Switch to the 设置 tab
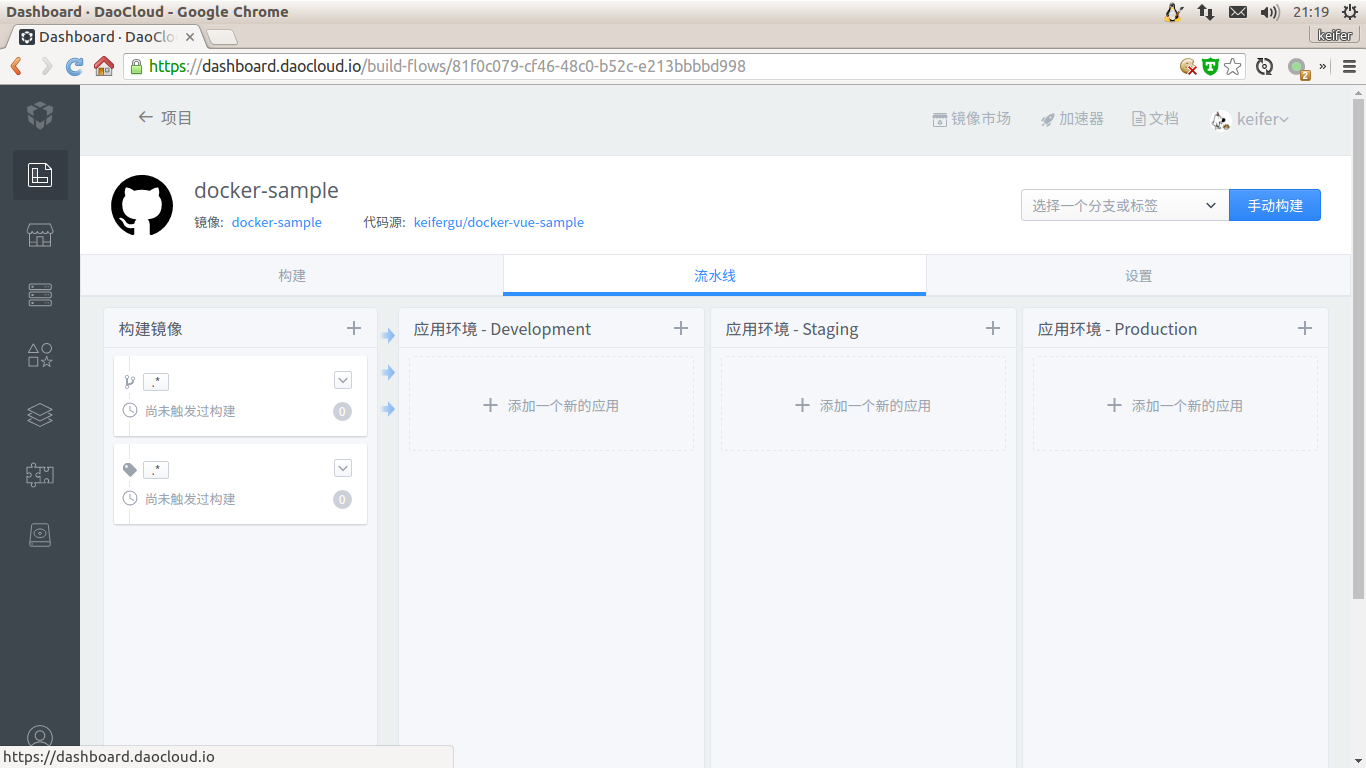1366x768 pixels. tap(1139, 275)
